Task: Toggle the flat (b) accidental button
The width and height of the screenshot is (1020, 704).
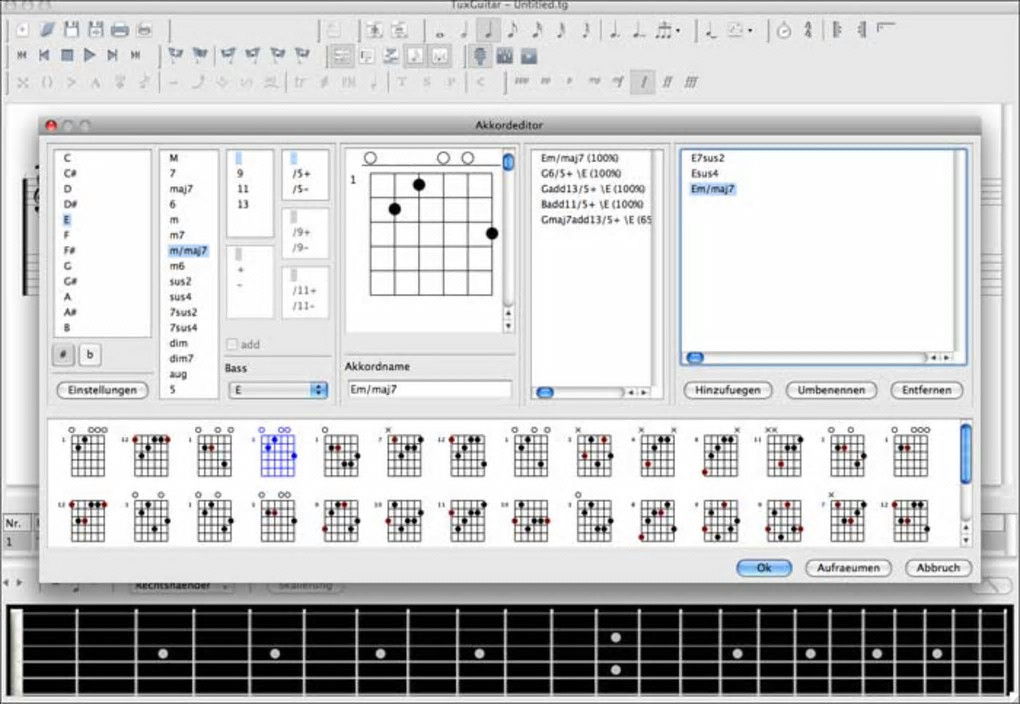Action: (89, 354)
